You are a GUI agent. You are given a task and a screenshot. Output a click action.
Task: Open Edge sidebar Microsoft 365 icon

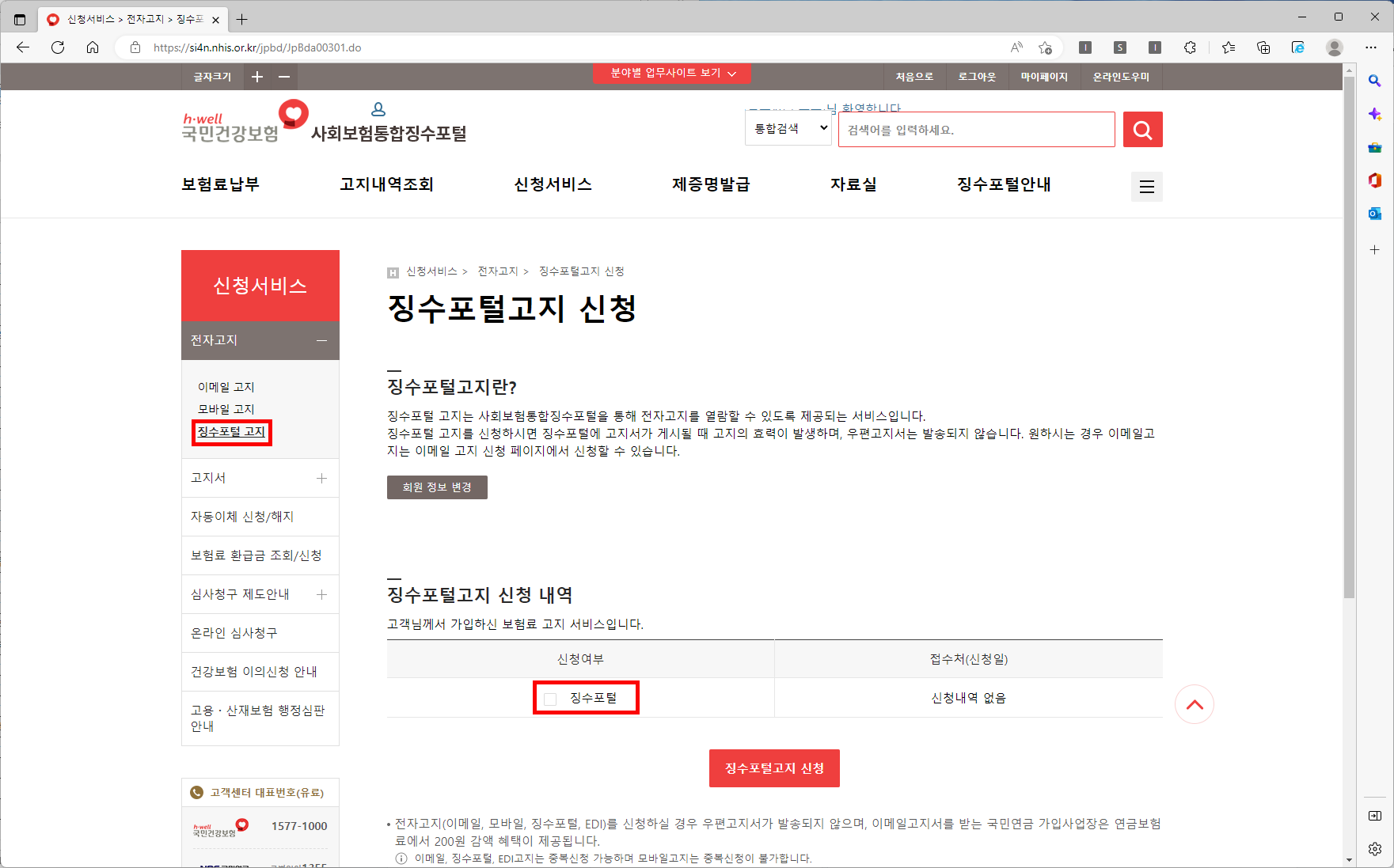coord(1375,180)
